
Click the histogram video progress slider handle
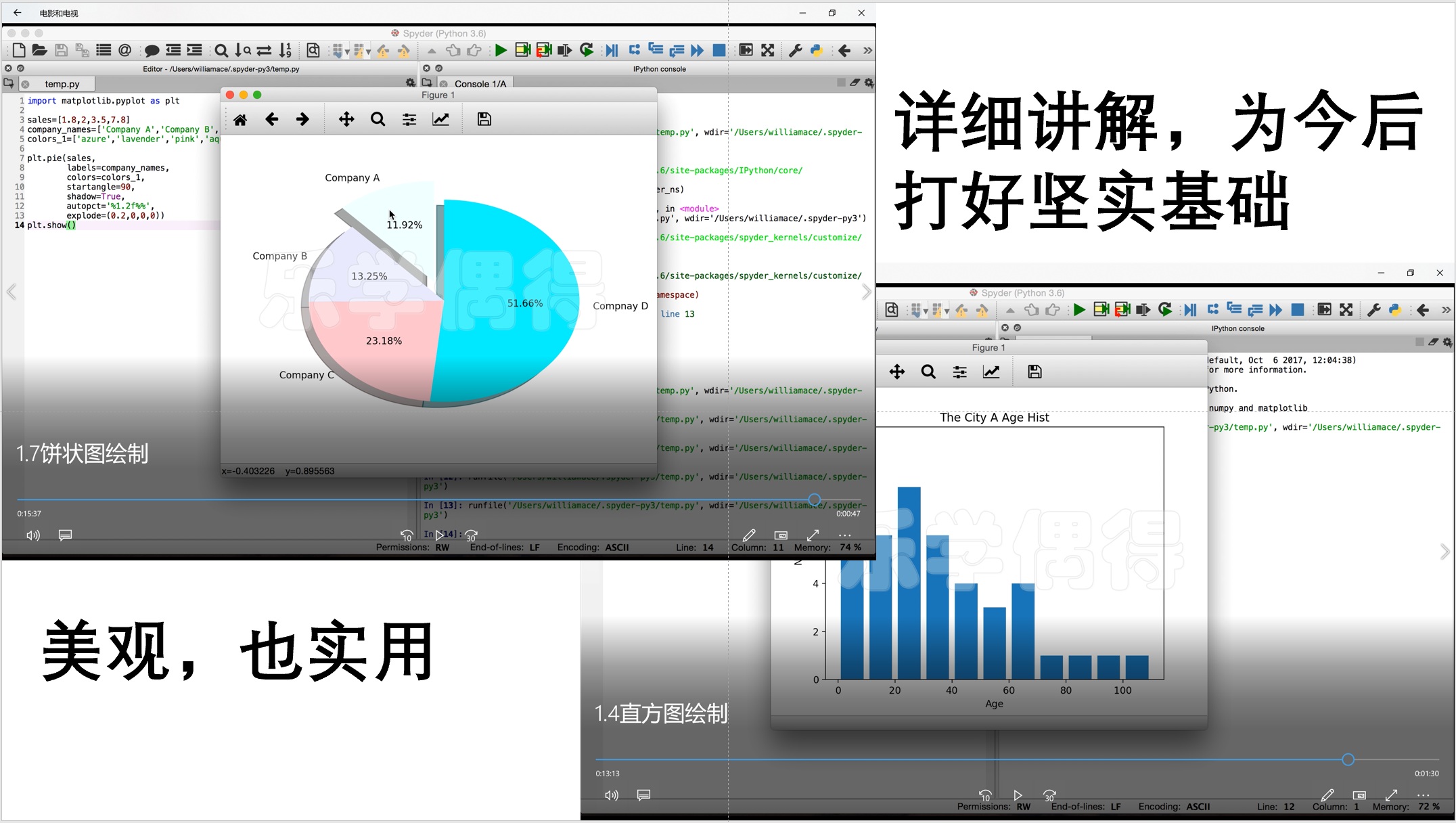click(1348, 760)
